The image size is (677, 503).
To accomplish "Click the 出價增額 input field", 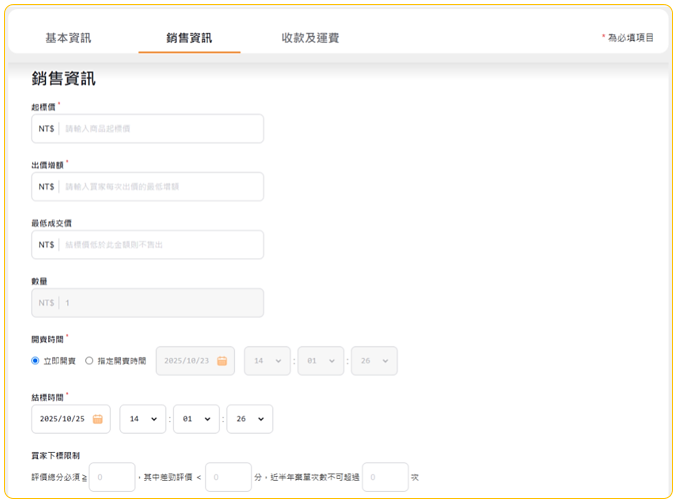I will pyautogui.click(x=160, y=187).
